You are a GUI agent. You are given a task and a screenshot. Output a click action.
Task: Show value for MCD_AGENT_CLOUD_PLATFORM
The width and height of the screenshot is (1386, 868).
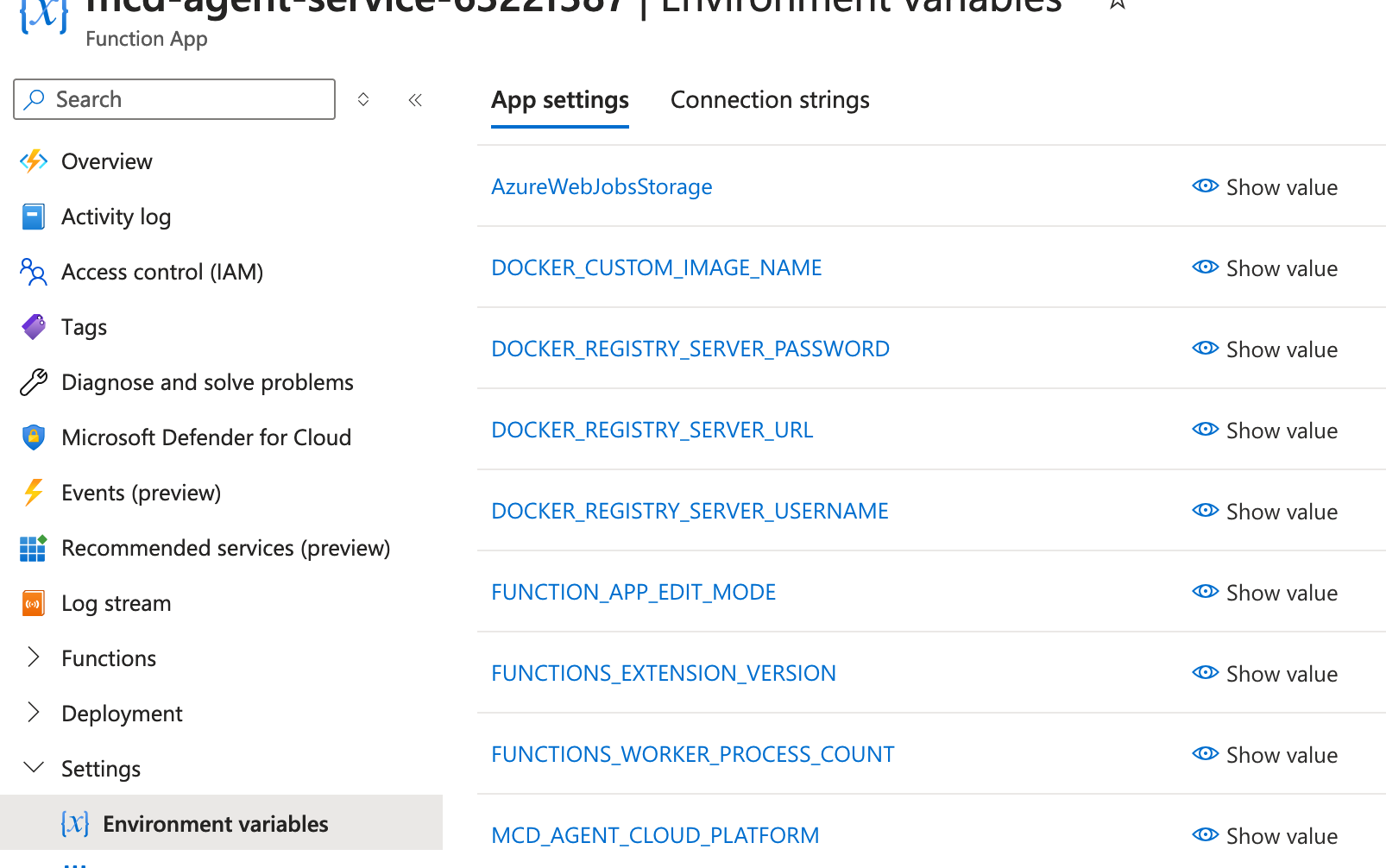coord(1264,836)
